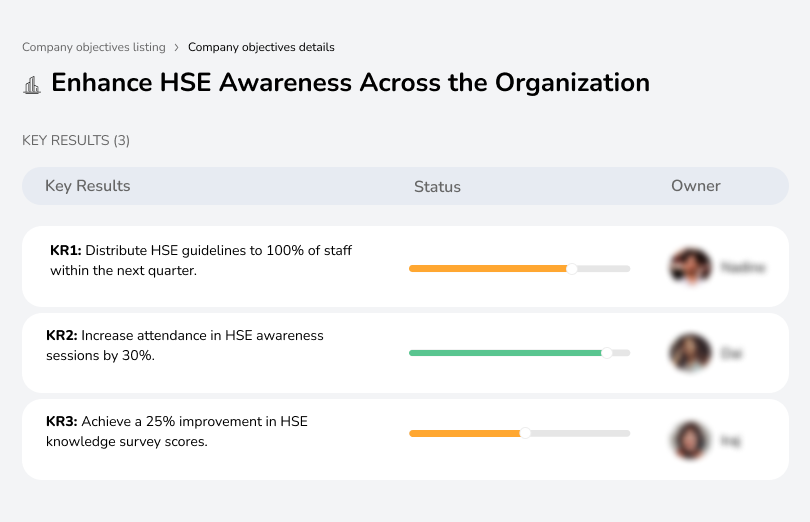
Task: Click the KR1 owner avatar
Action: coord(690,267)
